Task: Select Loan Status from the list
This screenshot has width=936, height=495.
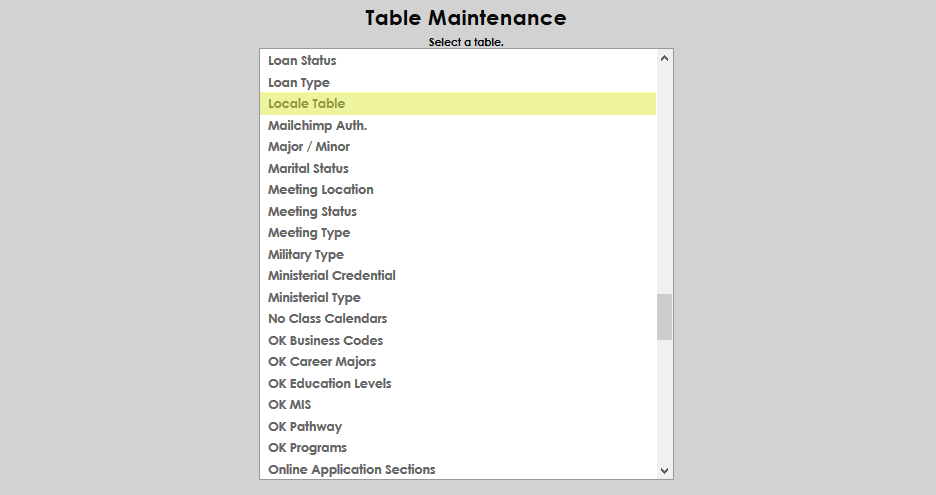Action: click(302, 61)
